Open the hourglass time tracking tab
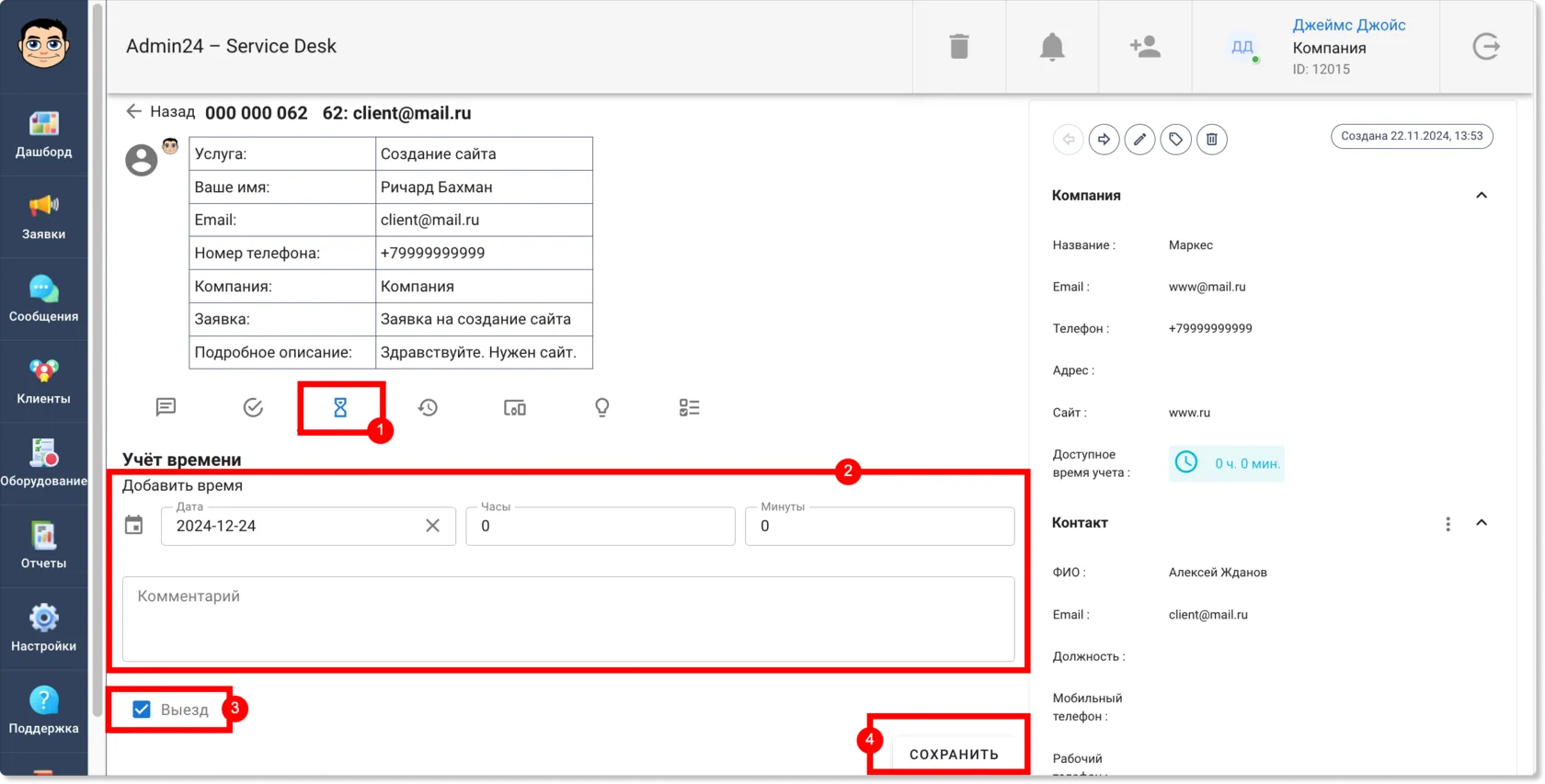Viewport: 1545px width, 784px height. point(340,407)
